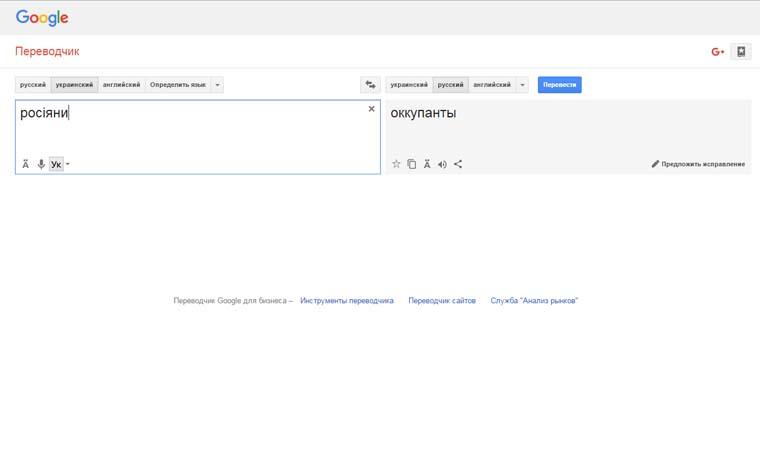Image resolution: width=760 pixels, height=450 pixels.
Task: Choose Определить язык detect option
Action: (x=178, y=85)
